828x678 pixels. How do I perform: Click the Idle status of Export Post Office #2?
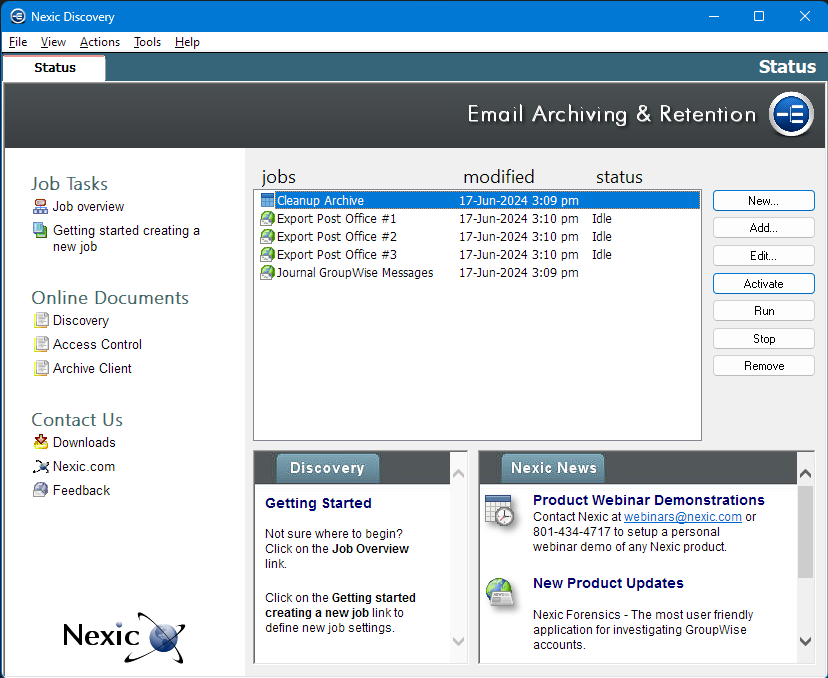point(601,237)
